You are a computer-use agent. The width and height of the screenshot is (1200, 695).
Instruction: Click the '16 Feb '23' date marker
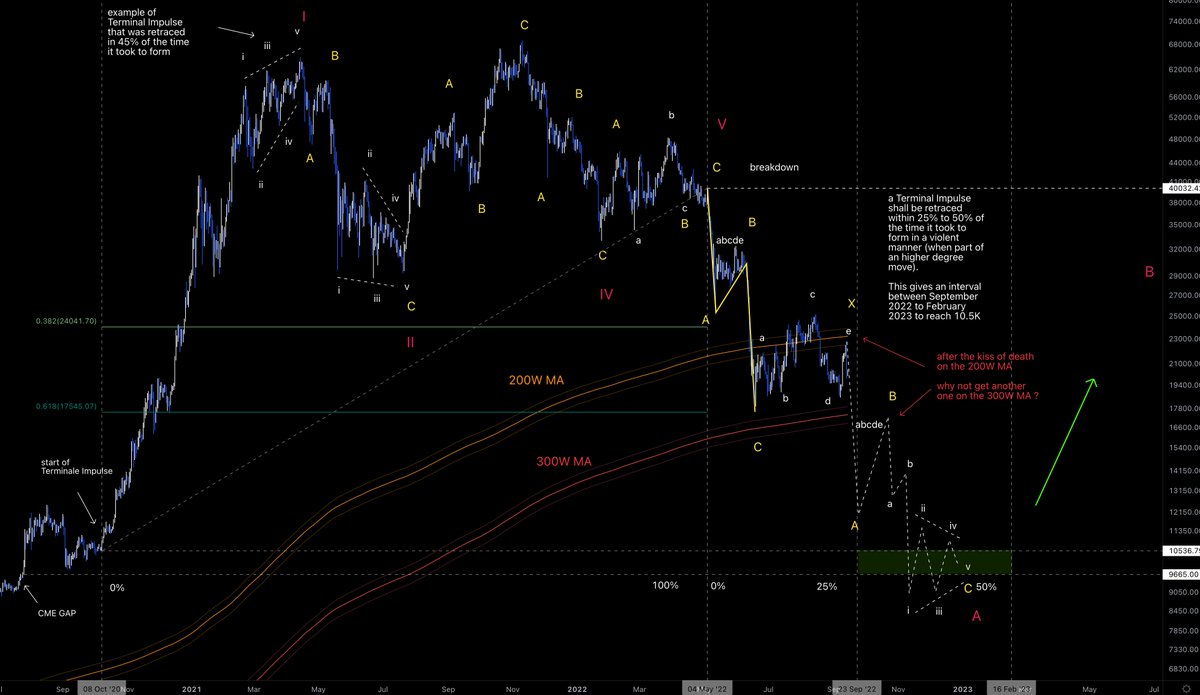[1011, 688]
